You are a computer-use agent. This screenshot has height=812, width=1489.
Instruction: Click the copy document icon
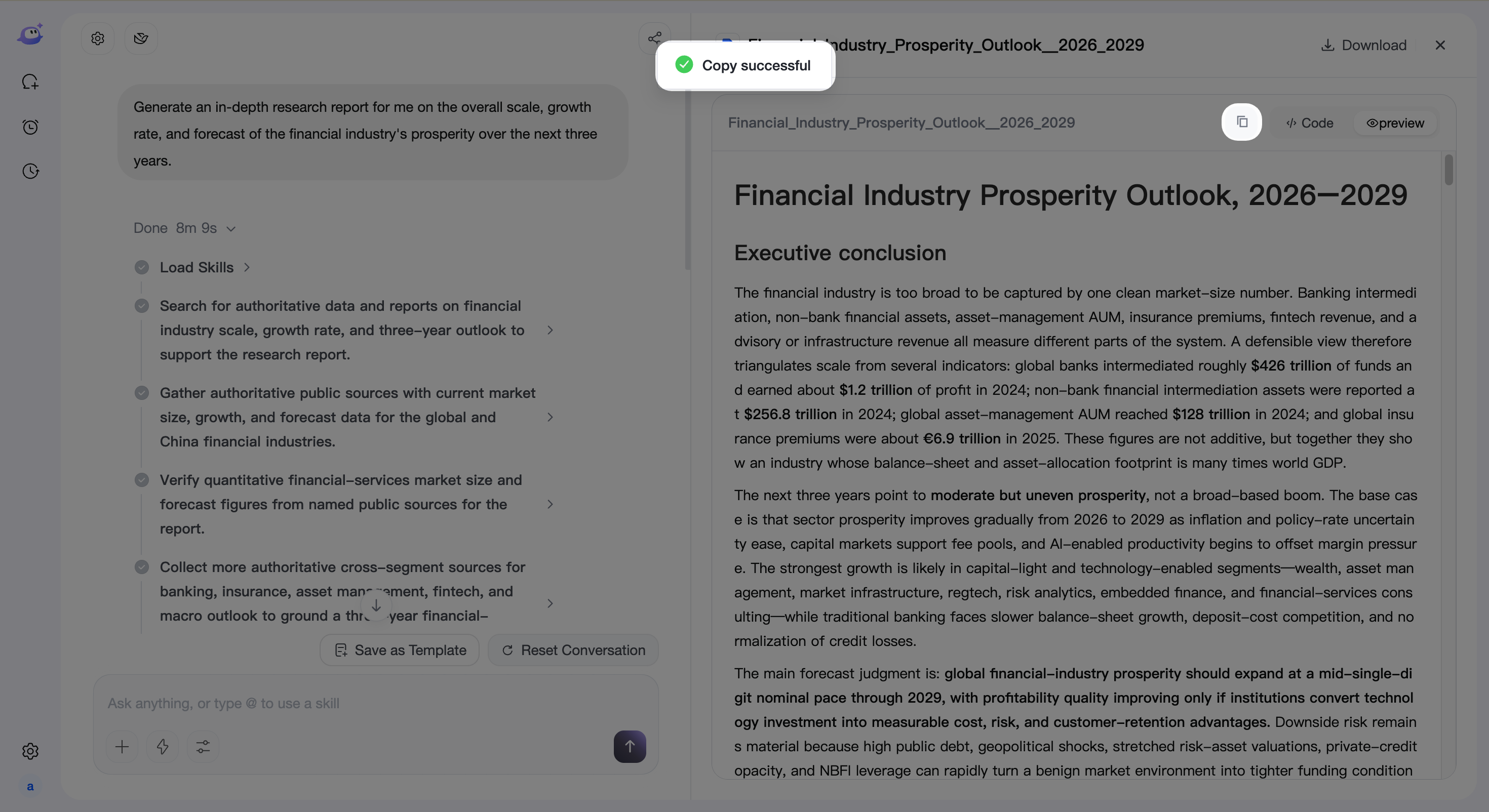tap(1242, 122)
